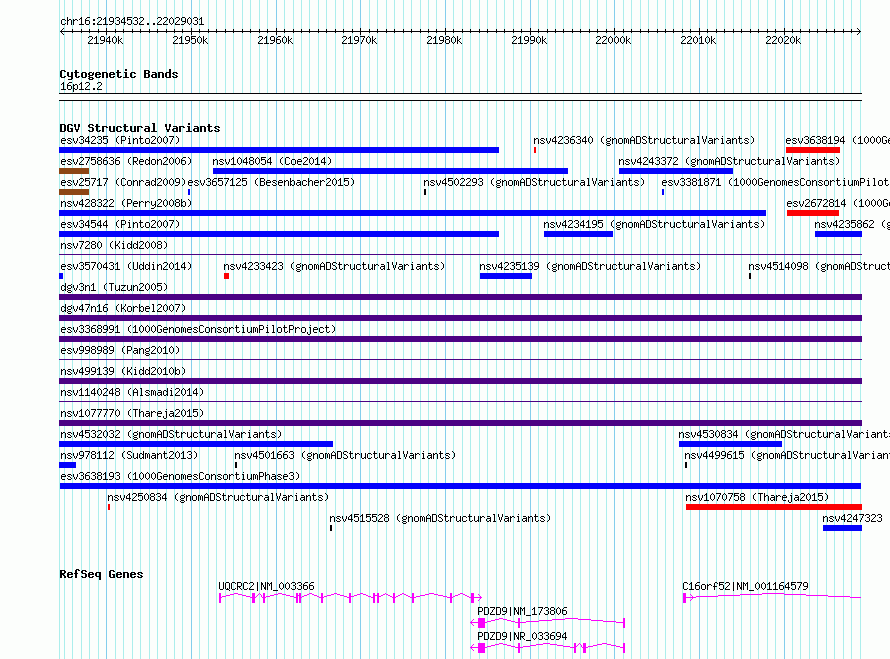Click the nsv1048054 (Coe2014) blue bar
This screenshot has height=659, width=890.
[391, 171]
